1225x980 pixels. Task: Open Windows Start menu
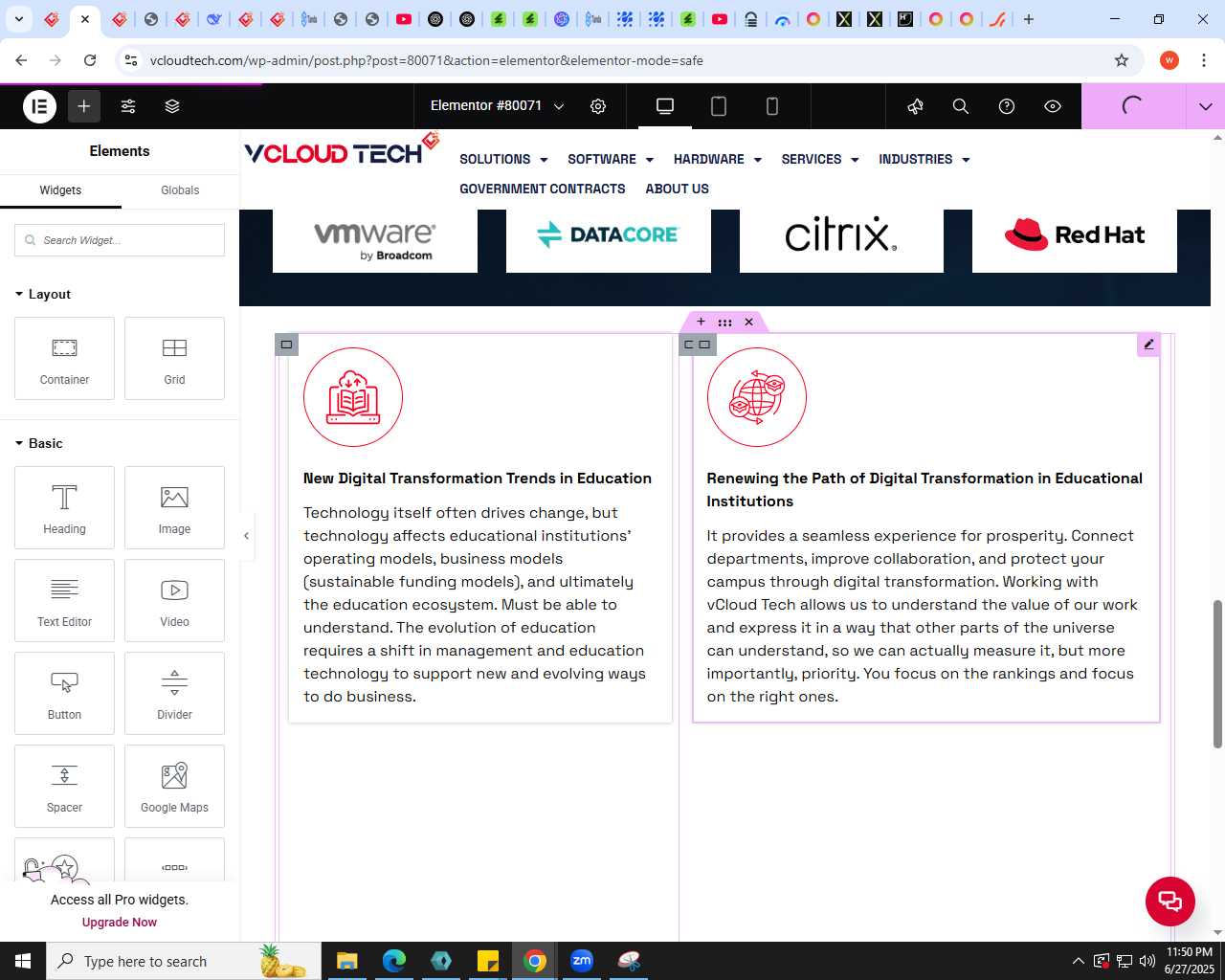point(23,961)
